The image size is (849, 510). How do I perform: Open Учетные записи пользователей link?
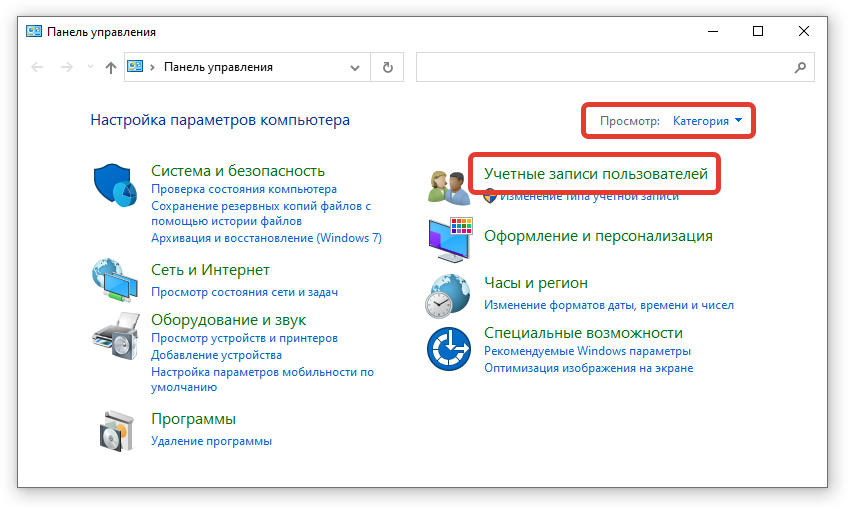[595, 174]
